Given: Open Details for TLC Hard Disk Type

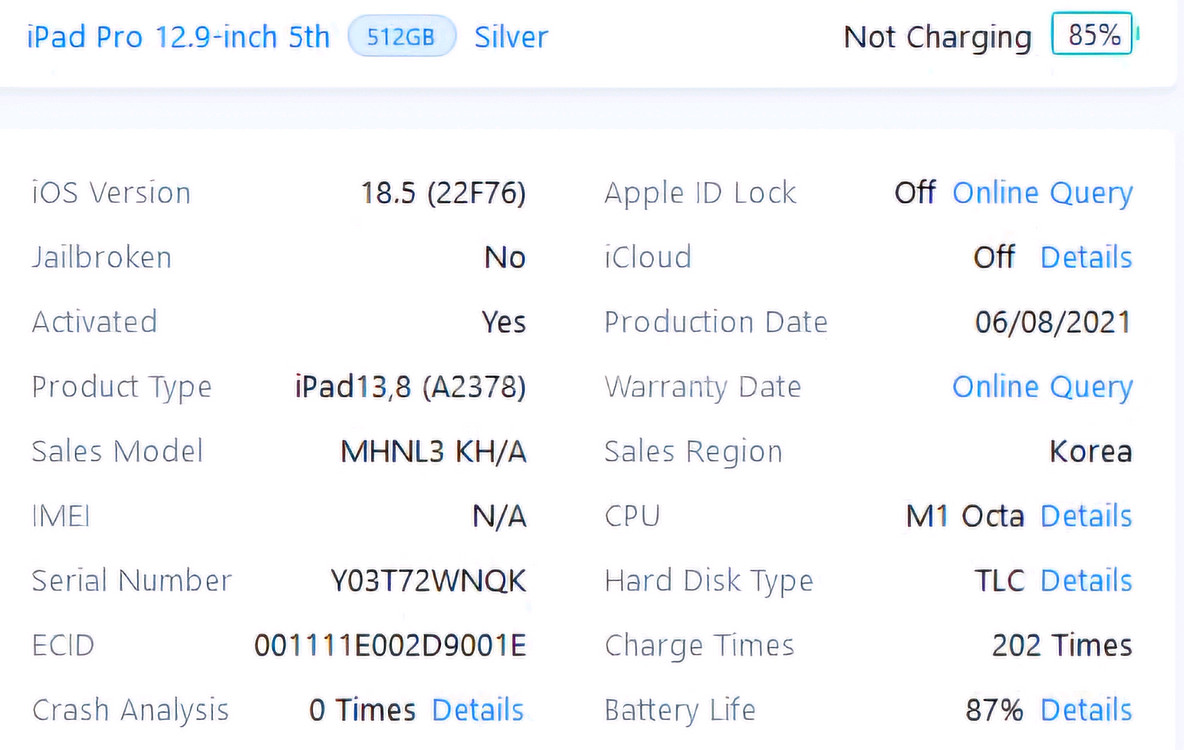Looking at the screenshot, I should (1086, 581).
